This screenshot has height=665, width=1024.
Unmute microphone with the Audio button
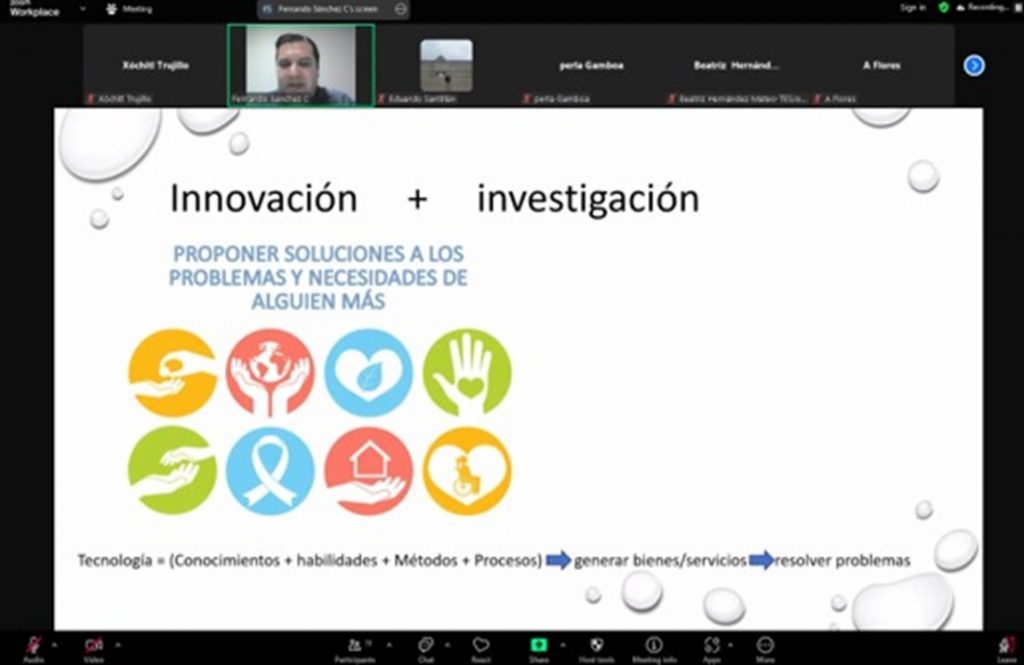pos(34,646)
